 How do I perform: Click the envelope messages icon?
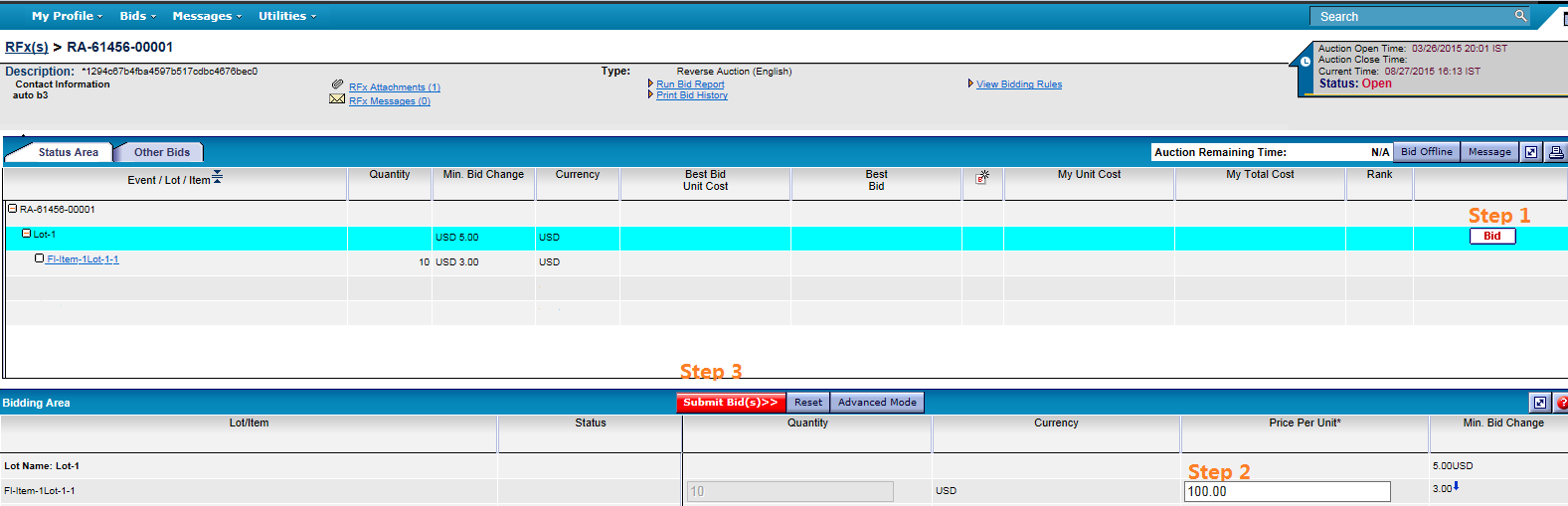337,98
